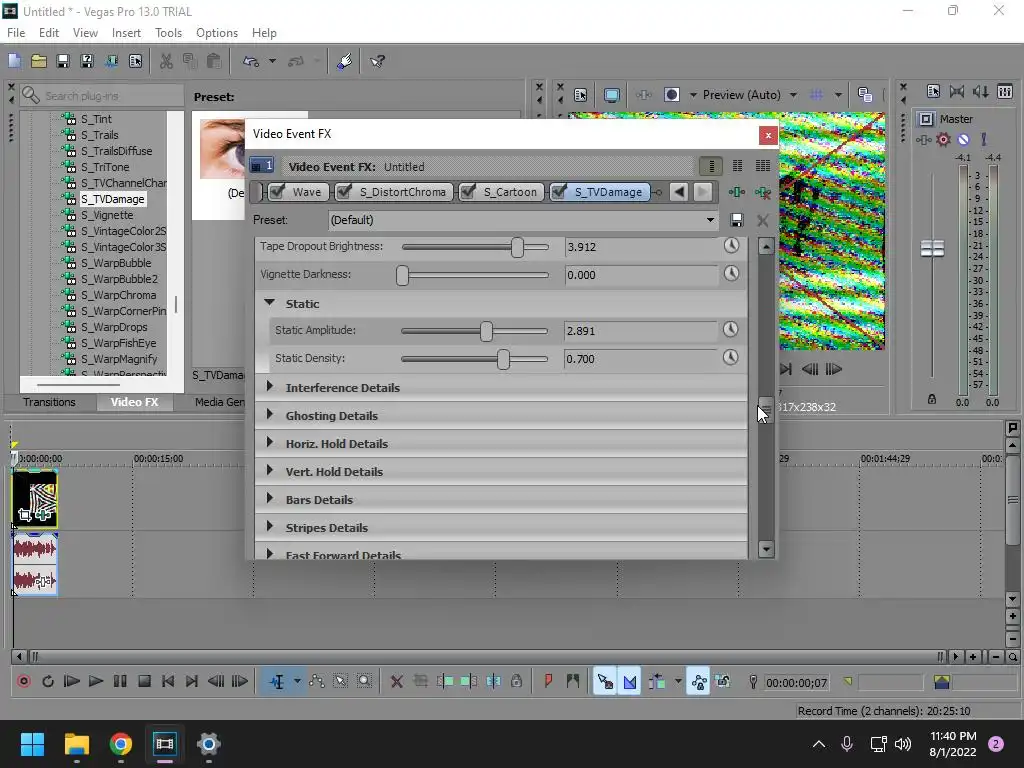This screenshot has width=1024, height=768.
Task: Save the preset with the disk icon
Action: [737, 220]
